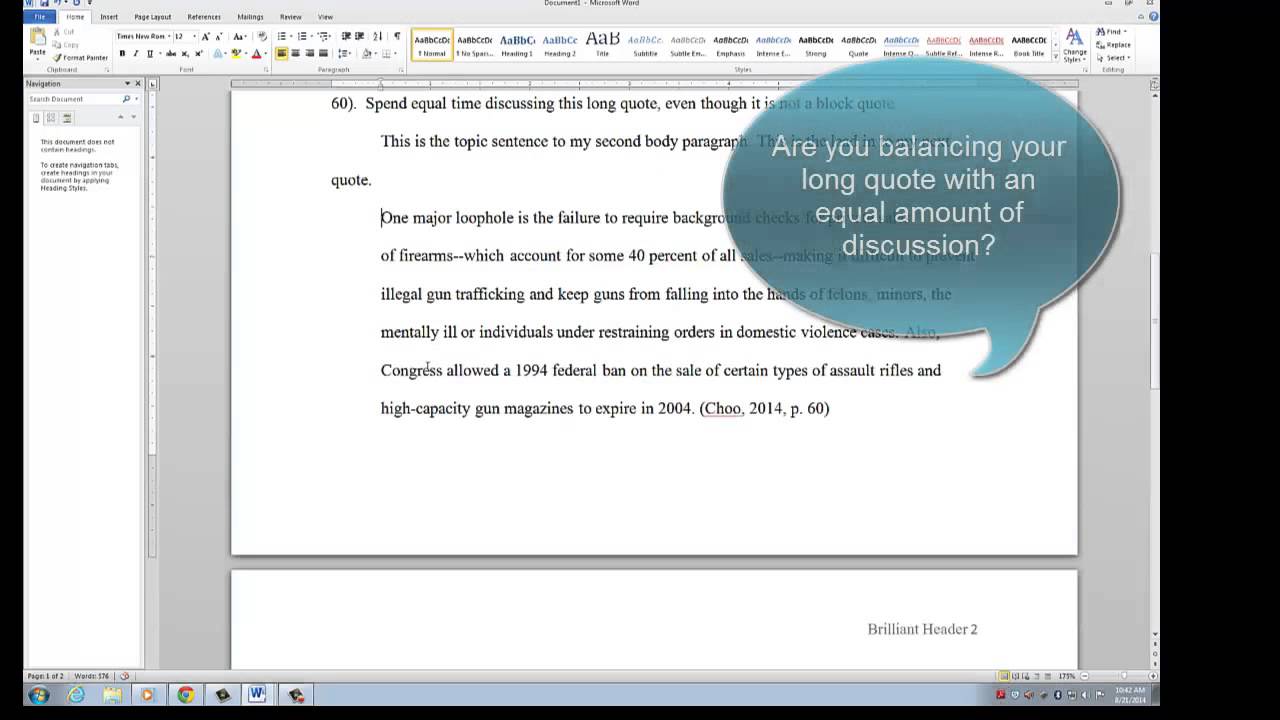Toggle Subscript formatting
The height and width of the screenshot is (720, 1280).
(185, 53)
